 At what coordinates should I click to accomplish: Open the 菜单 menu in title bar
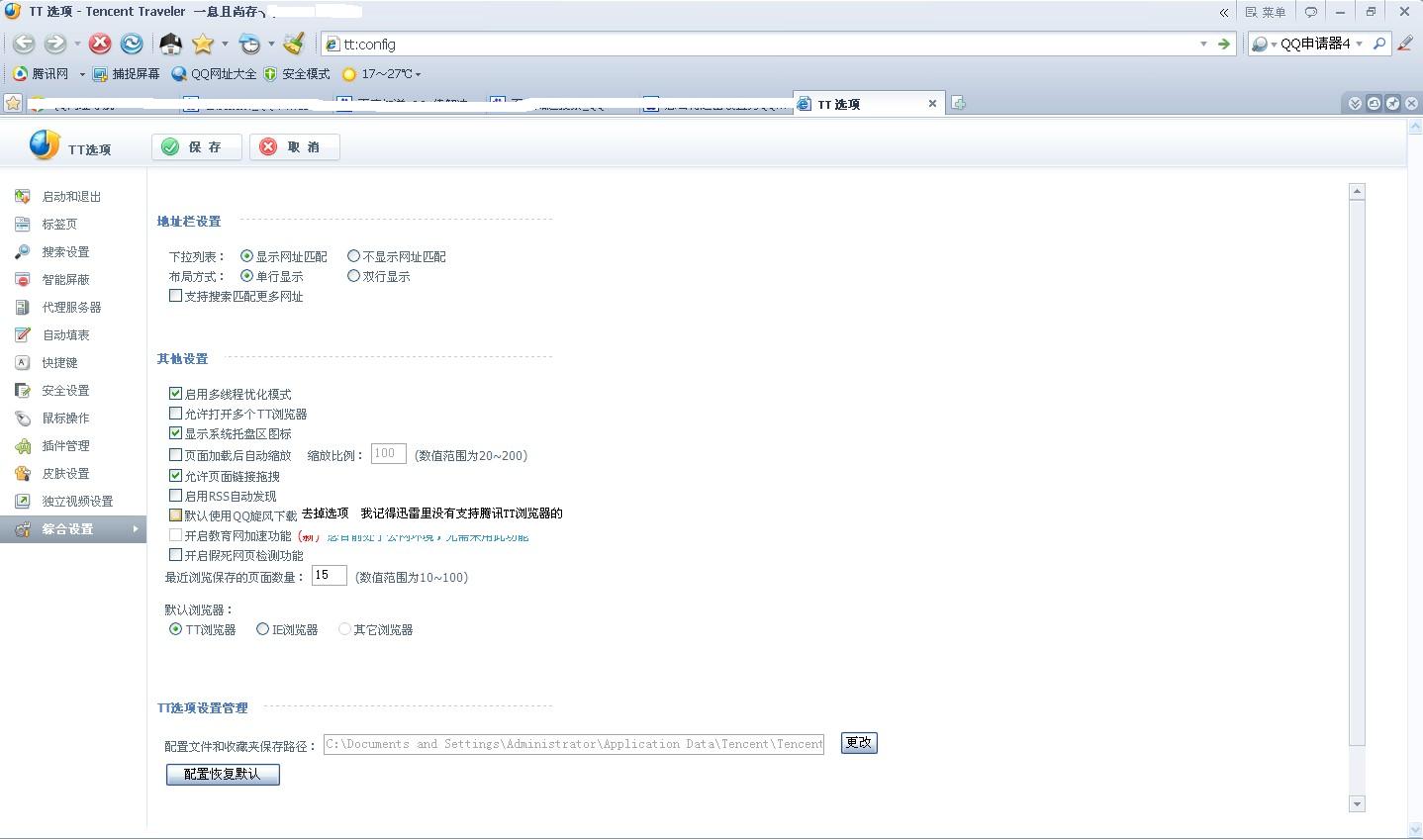tap(1266, 12)
